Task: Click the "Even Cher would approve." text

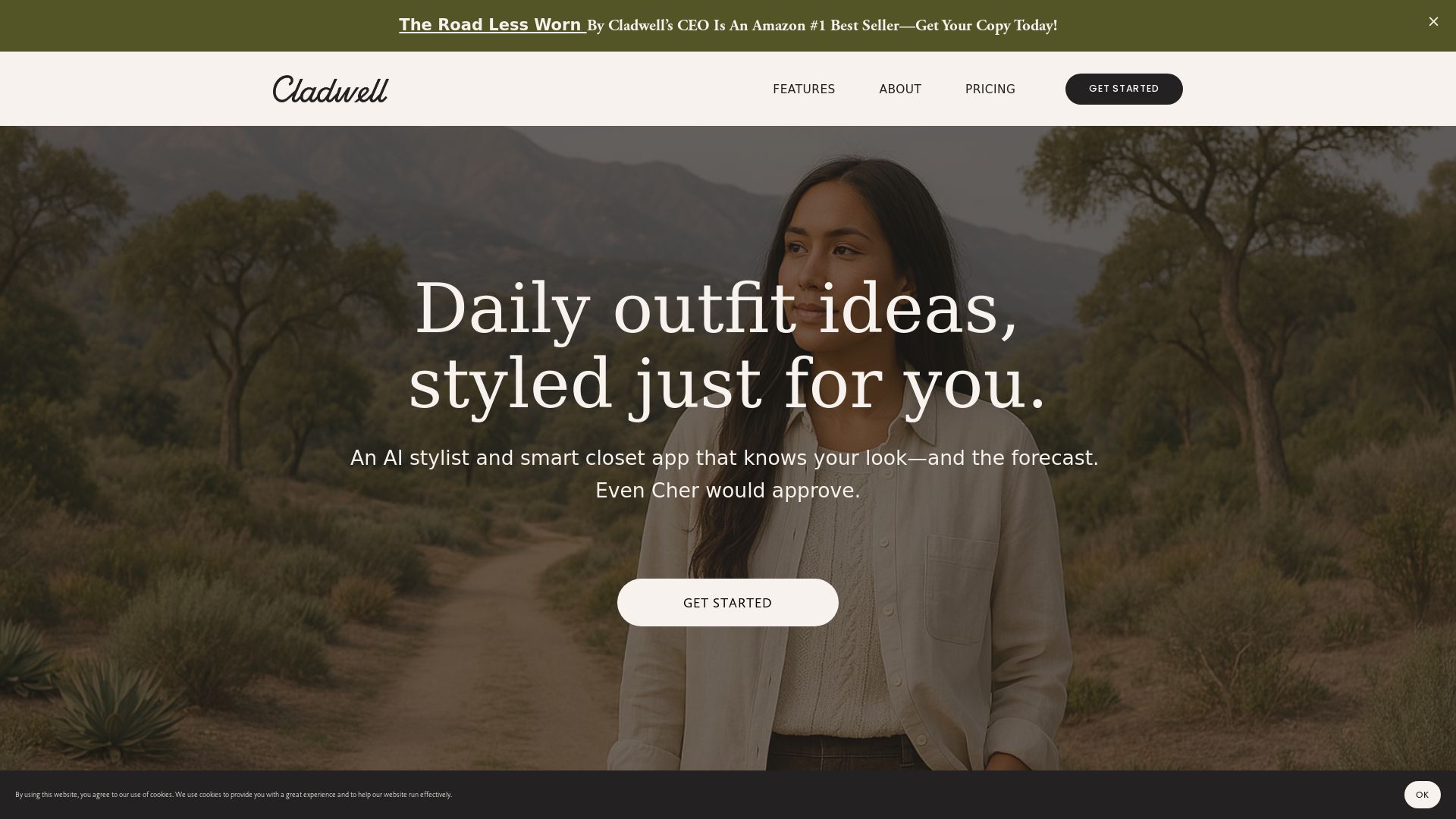Action: coord(727,491)
